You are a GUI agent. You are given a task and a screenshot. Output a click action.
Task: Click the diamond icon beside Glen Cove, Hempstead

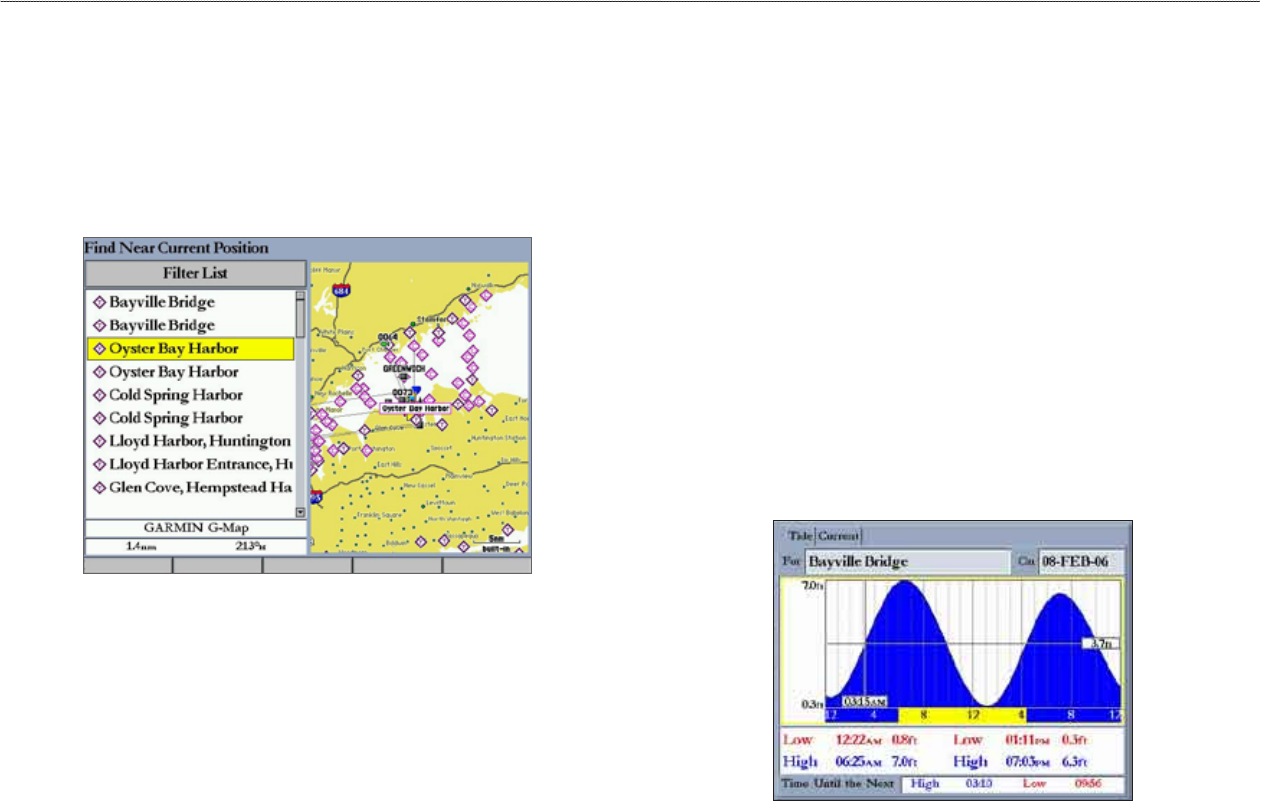(99, 488)
